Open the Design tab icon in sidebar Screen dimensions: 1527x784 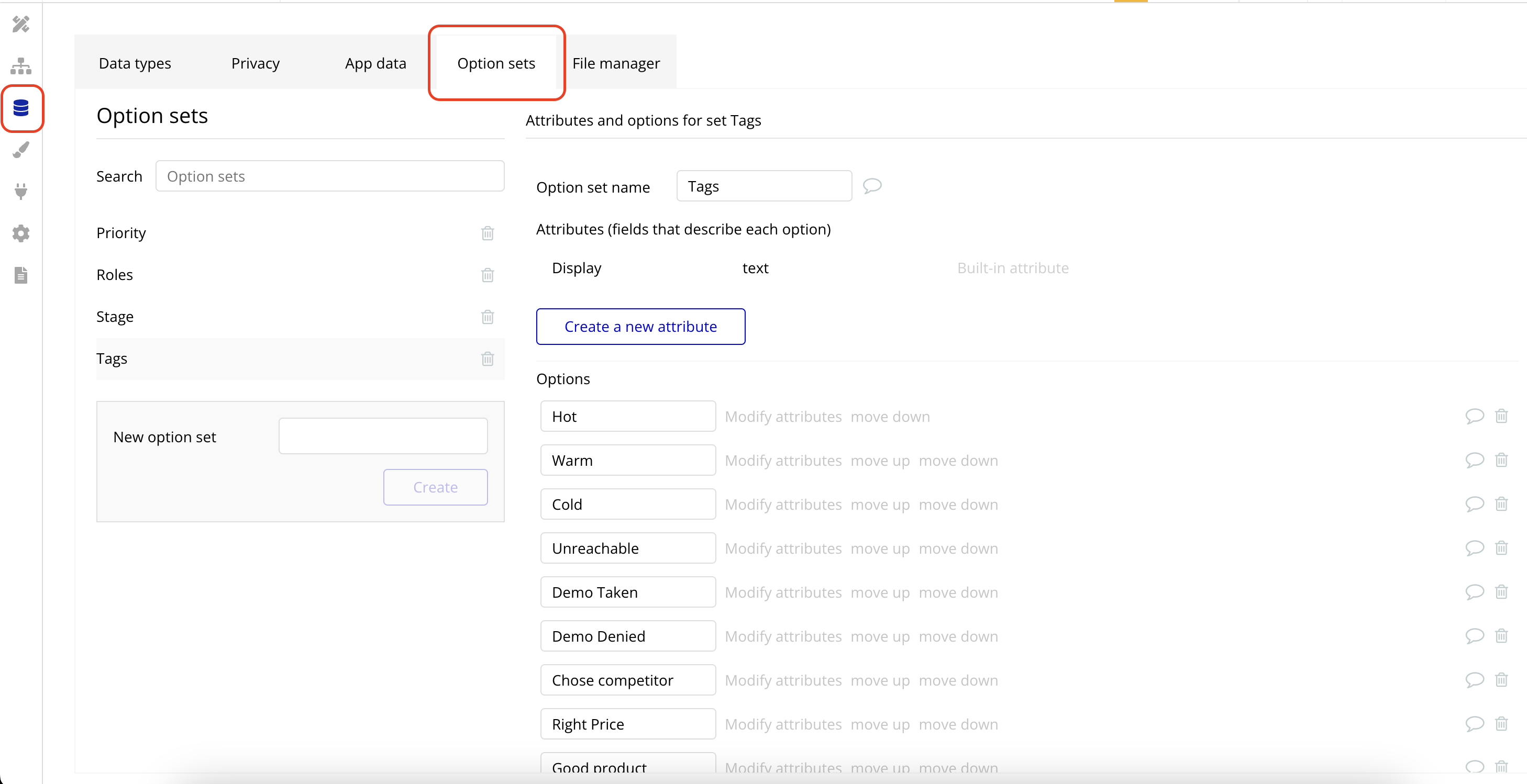point(21,24)
